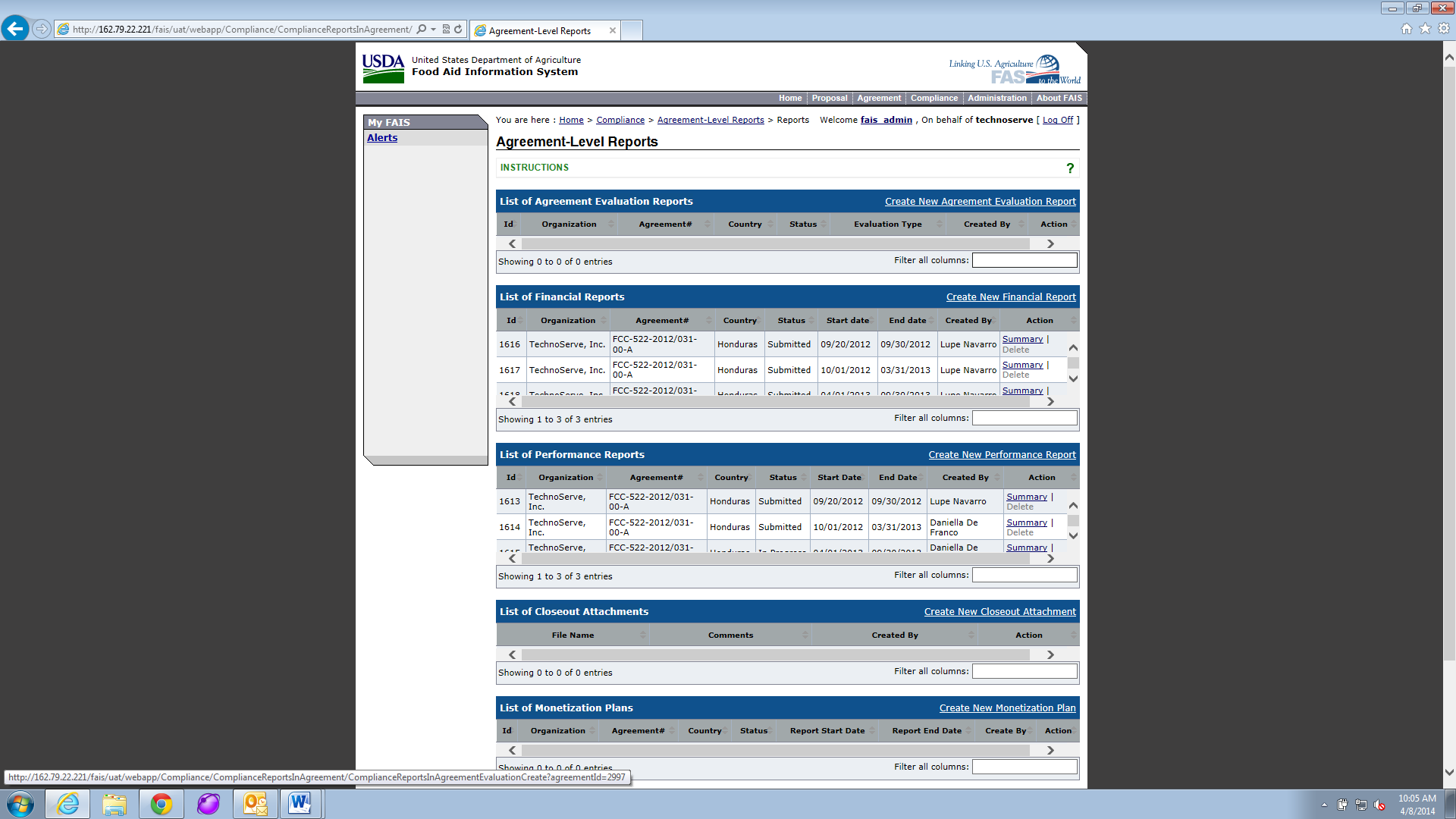Click the Financial Reports filter input field

[x=1024, y=418]
